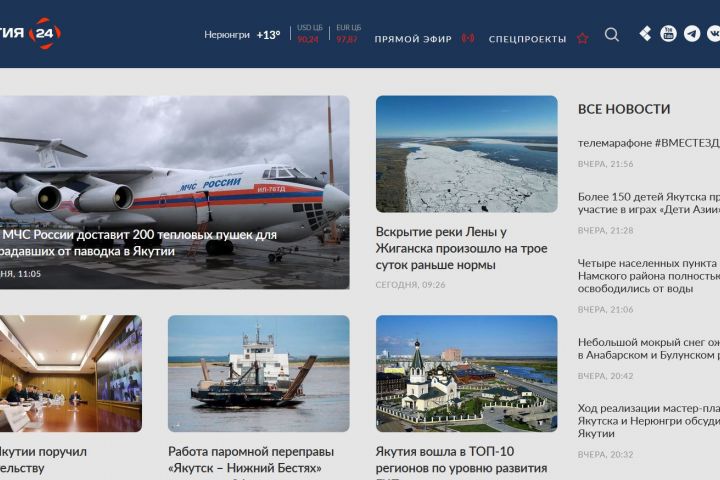Open the Telegram channel icon
The image size is (720, 480).
pos(692,34)
